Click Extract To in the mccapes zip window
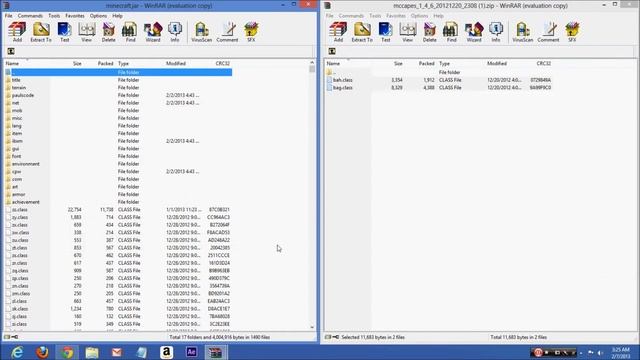Screen dimensions: 640x360 click(x=362, y=32)
